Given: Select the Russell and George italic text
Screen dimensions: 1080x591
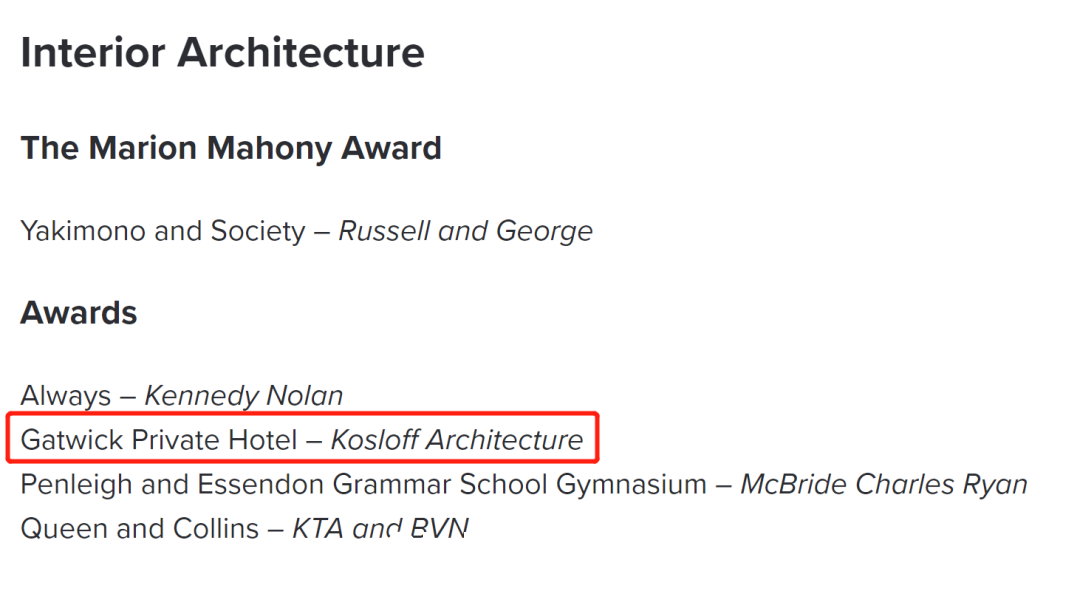Looking at the screenshot, I should coord(466,231).
